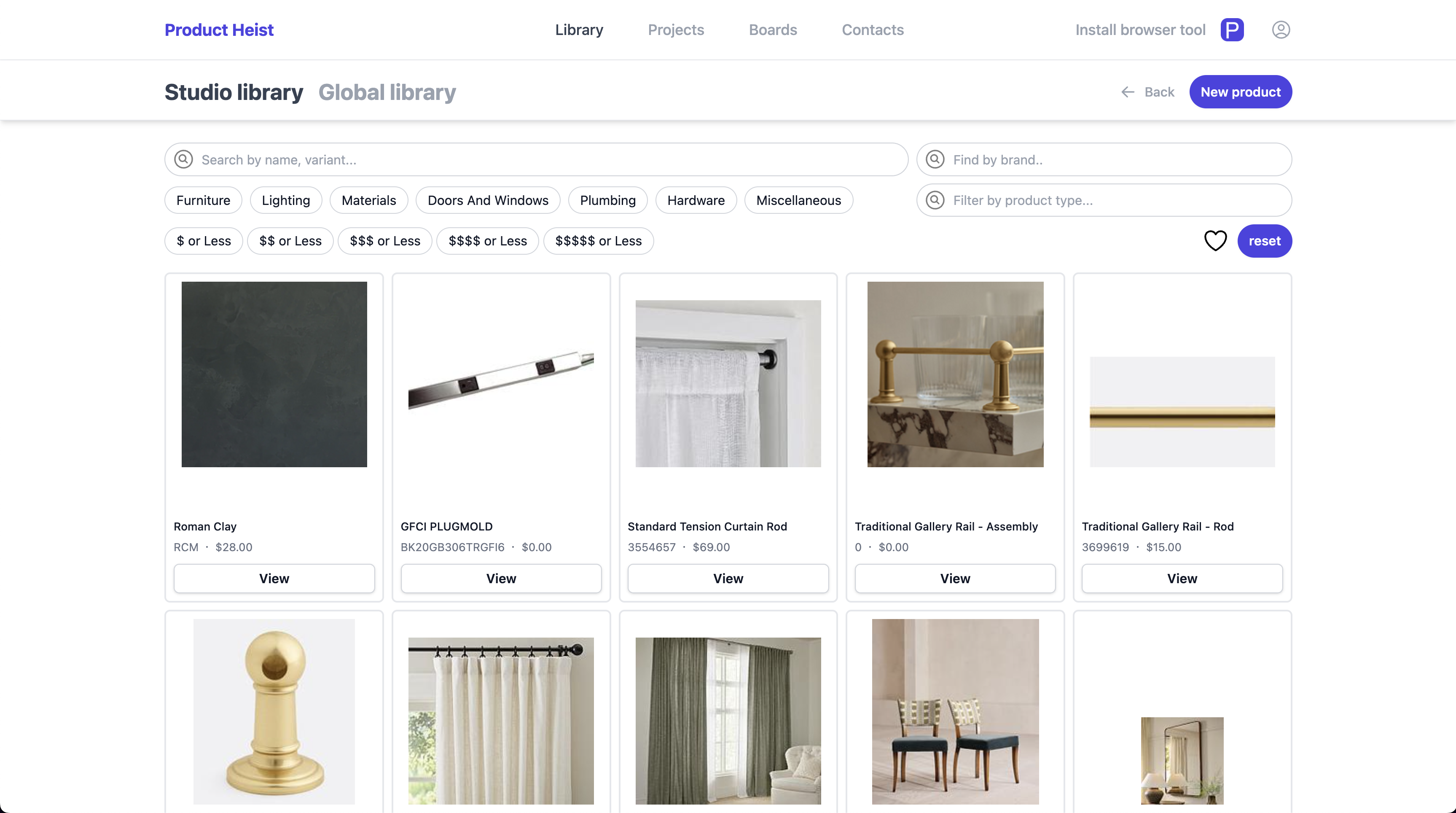Toggle the heart favorites filter

point(1215,241)
